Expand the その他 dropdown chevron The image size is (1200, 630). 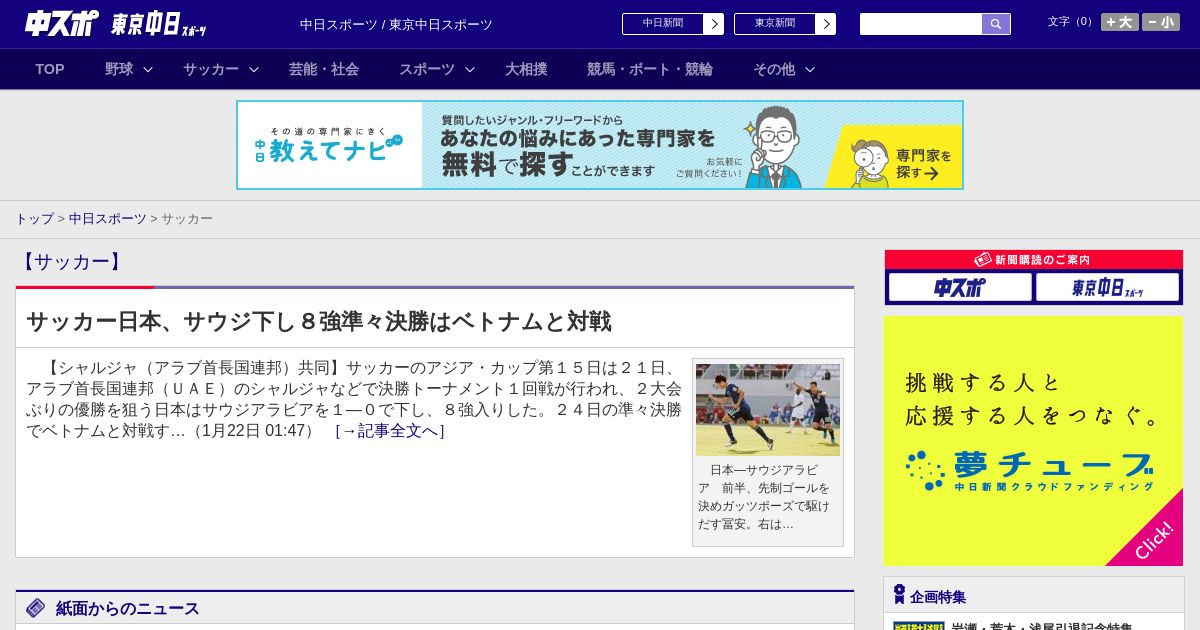click(x=810, y=69)
